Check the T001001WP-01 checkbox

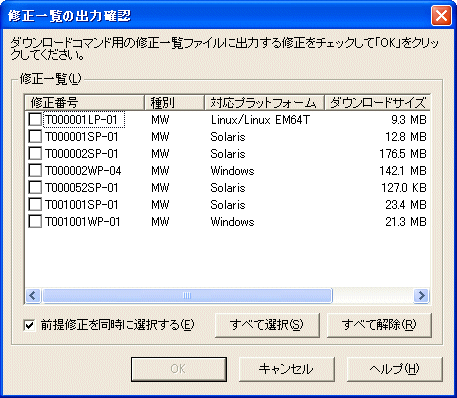[35, 221]
